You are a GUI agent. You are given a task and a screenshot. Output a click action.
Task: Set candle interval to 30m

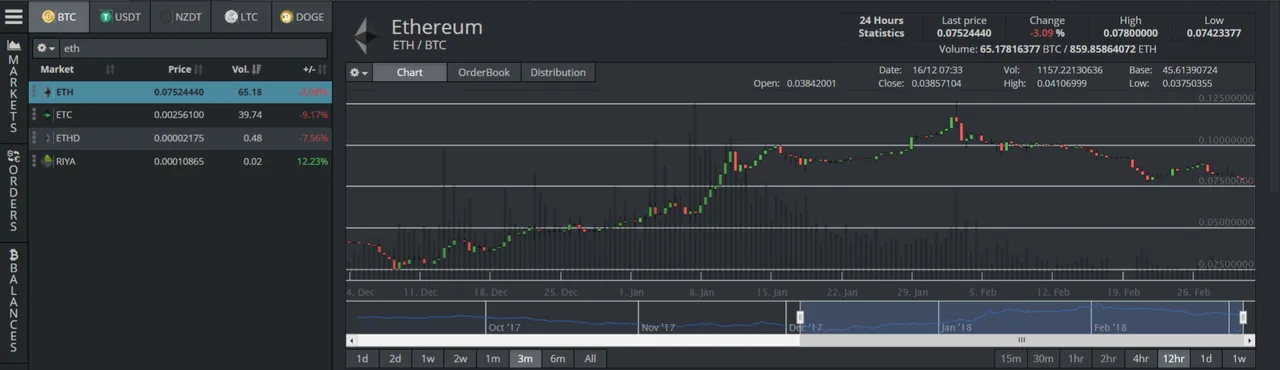[1043, 358]
